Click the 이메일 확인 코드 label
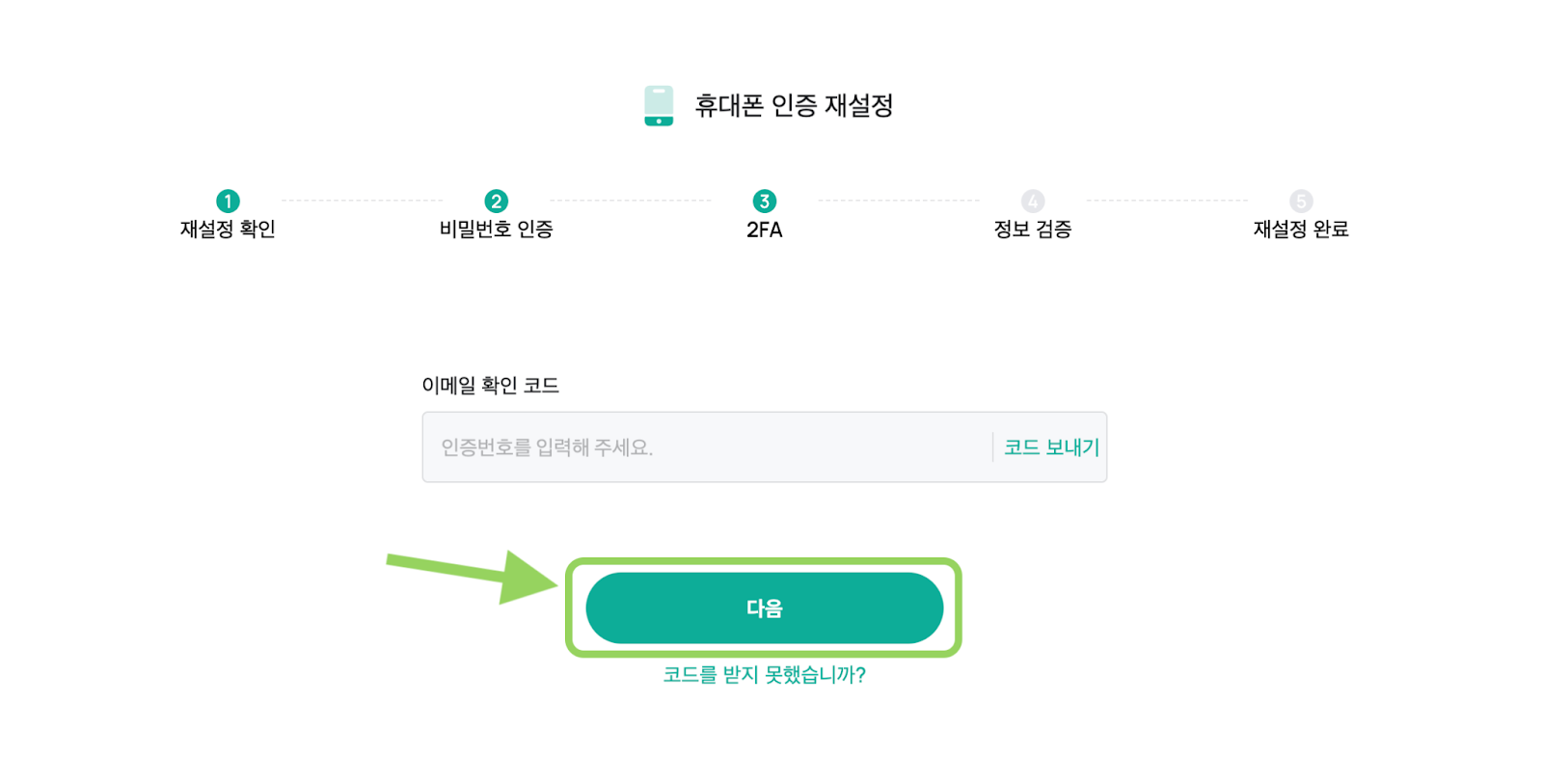Image resolution: width=1543 pixels, height=784 pixels. (490, 386)
